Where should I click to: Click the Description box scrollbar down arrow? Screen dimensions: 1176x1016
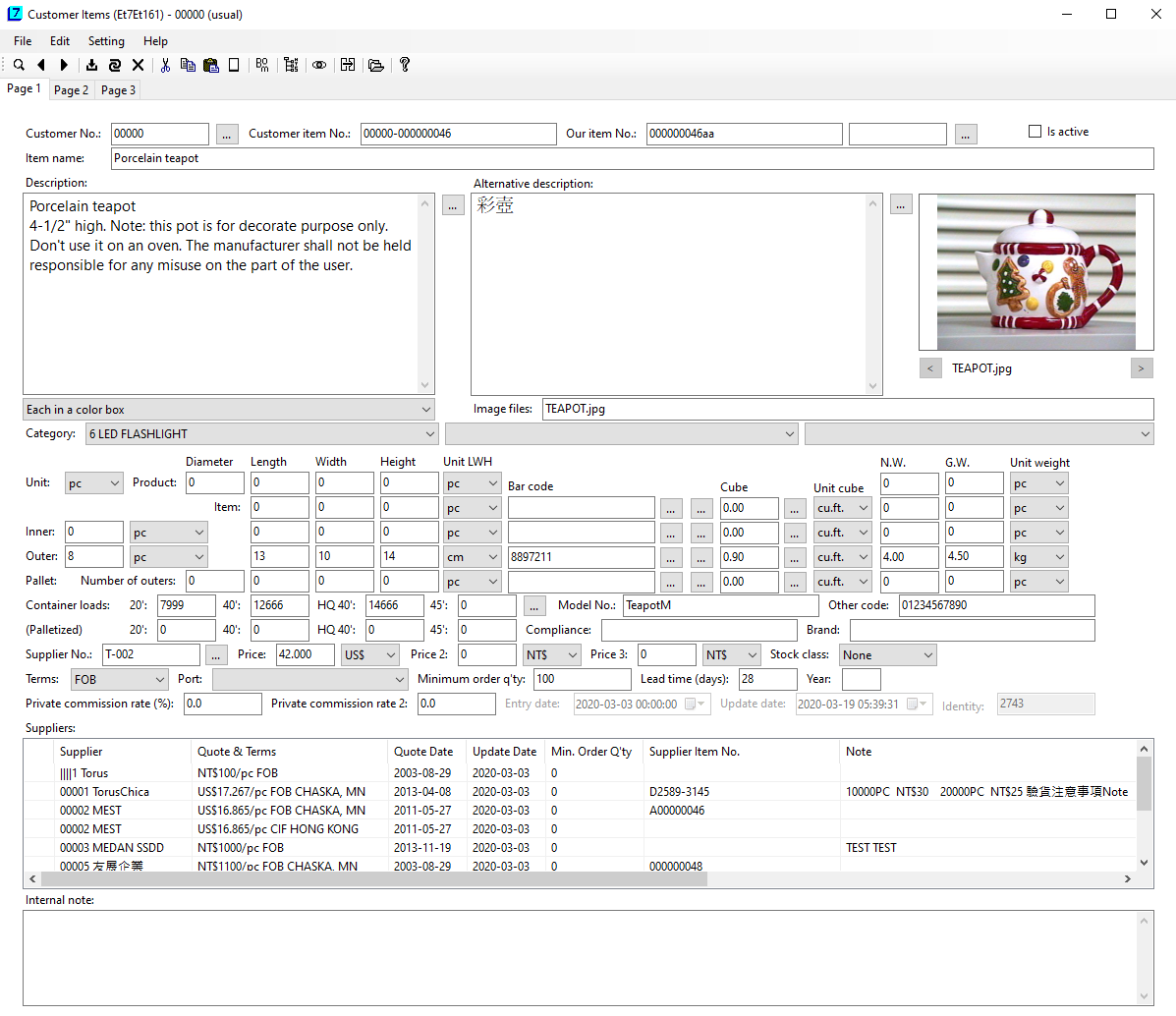coord(425,386)
